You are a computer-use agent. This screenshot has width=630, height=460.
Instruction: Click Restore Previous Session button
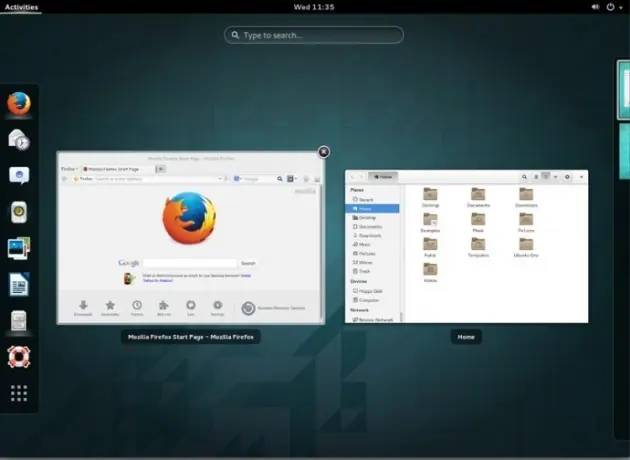[x=273, y=308]
